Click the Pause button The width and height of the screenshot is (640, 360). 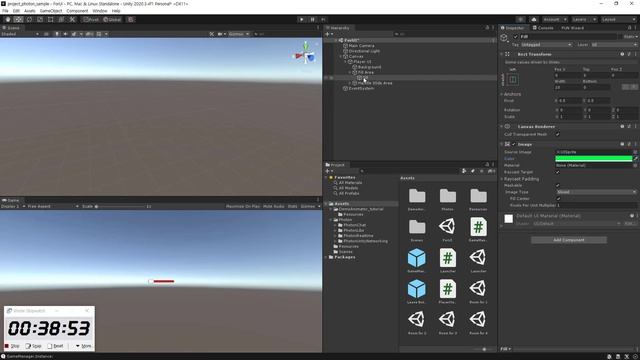[313, 20]
